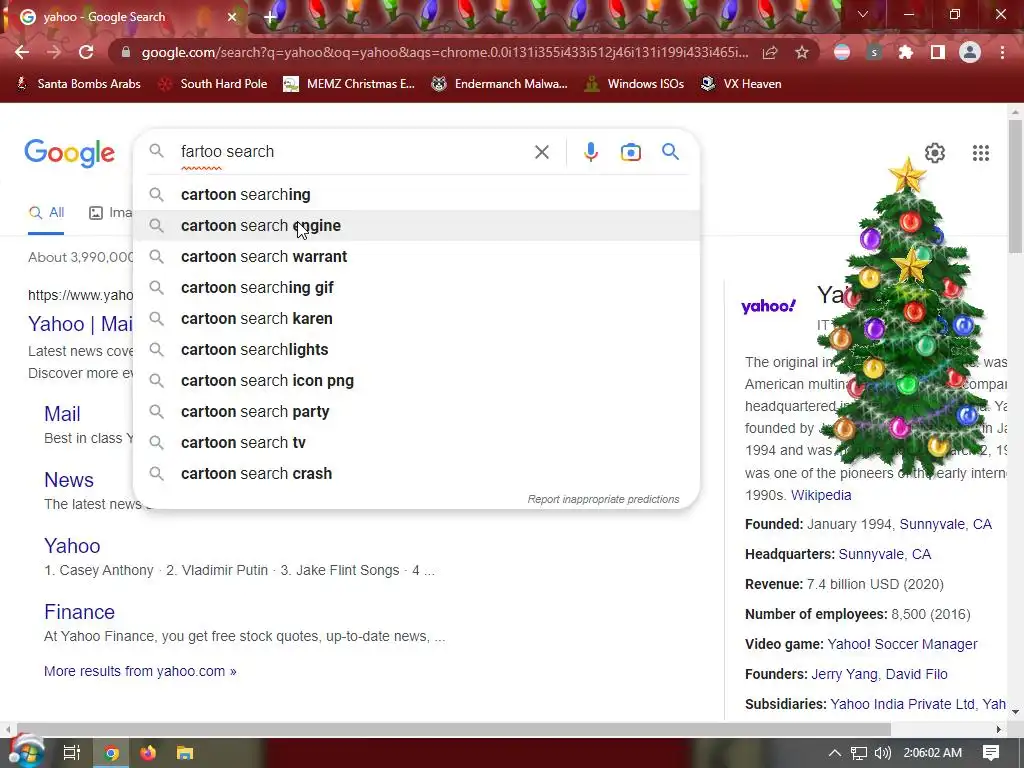Open the Finance sitelink
The height and width of the screenshot is (768, 1024).
[x=79, y=612]
